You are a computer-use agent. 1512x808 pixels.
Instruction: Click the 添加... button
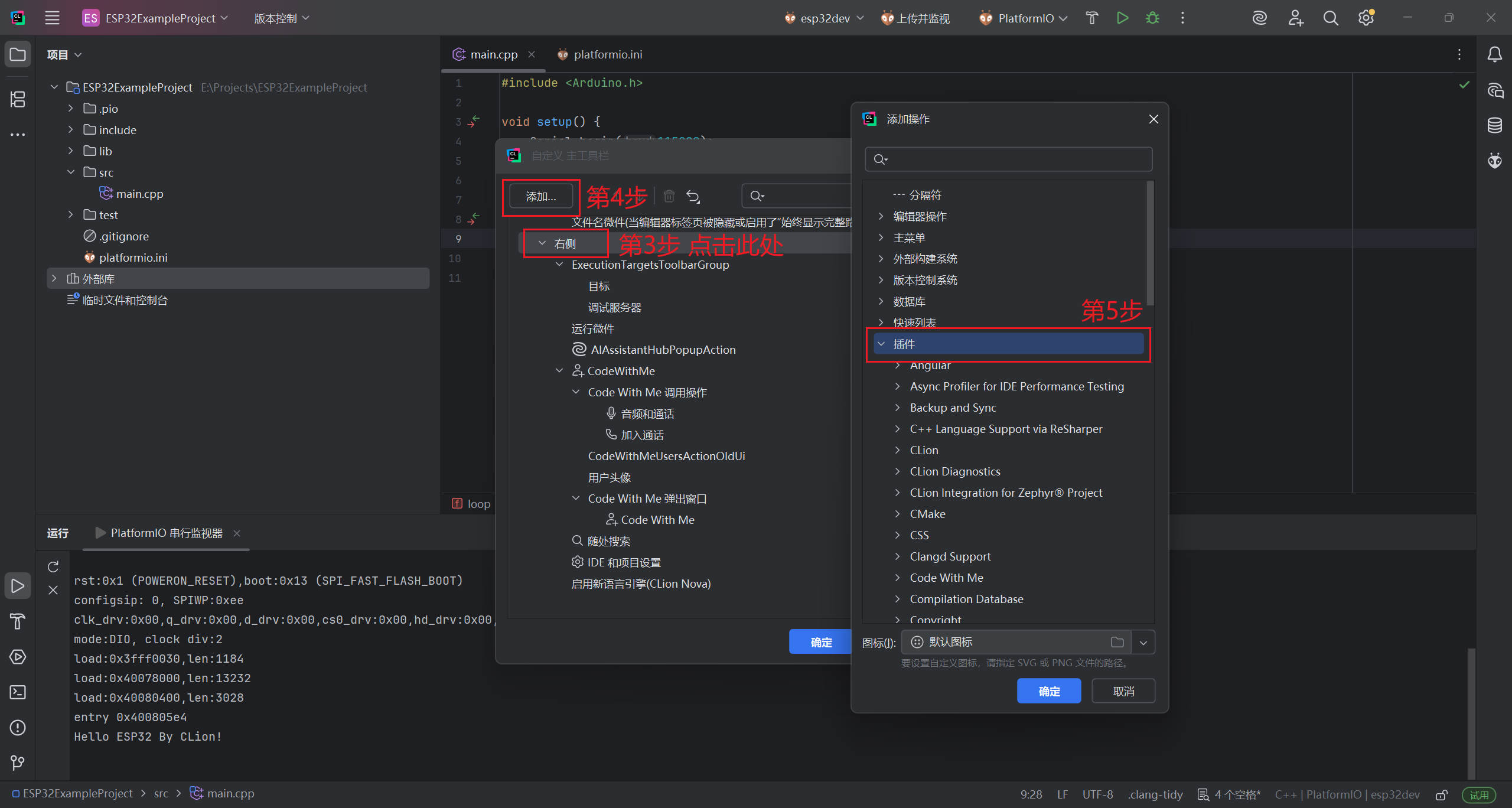540,196
